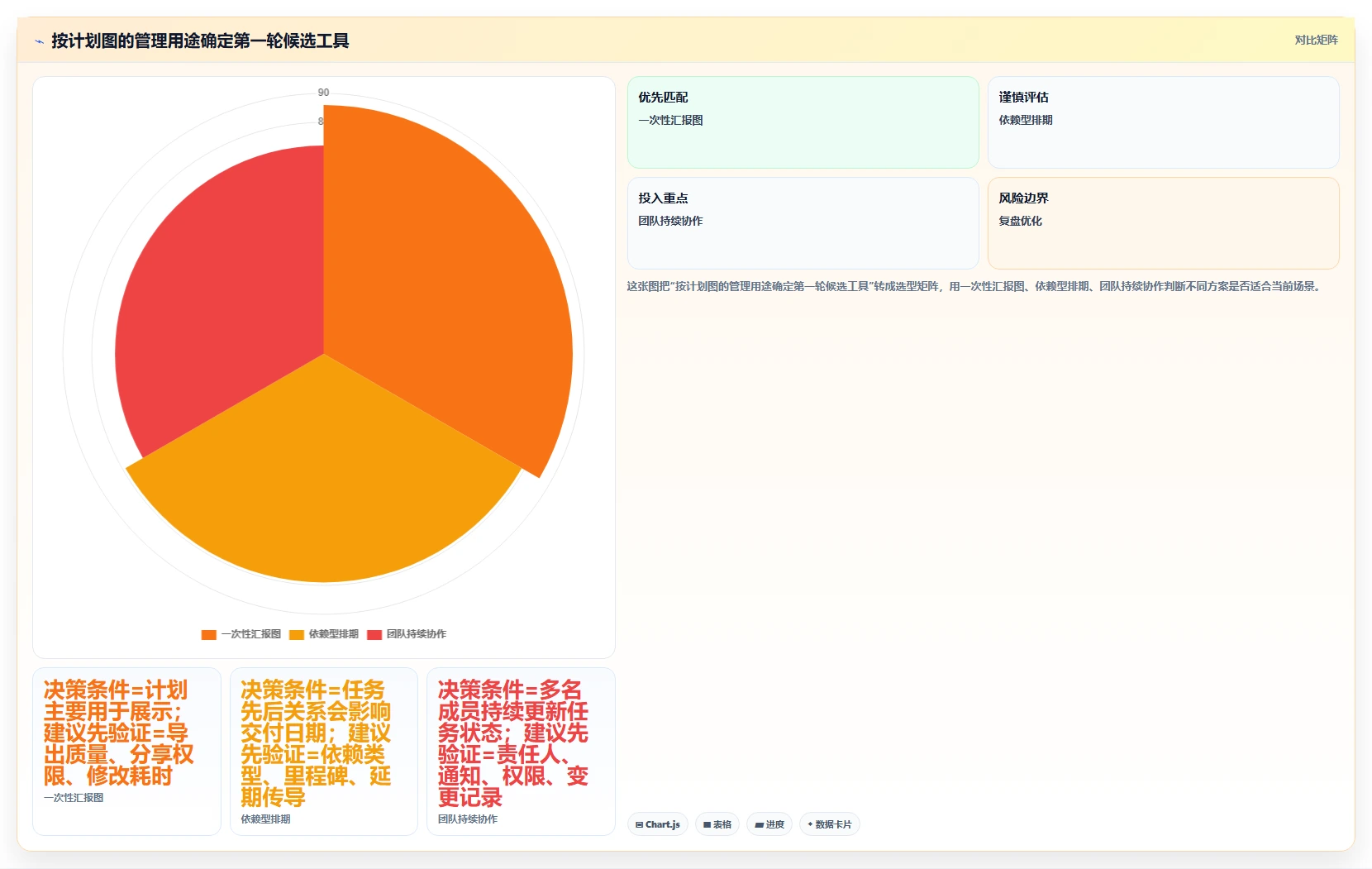Open the 风险边界 card
Image resolution: width=1372 pixels, height=869 pixels.
click(1163, 223)
